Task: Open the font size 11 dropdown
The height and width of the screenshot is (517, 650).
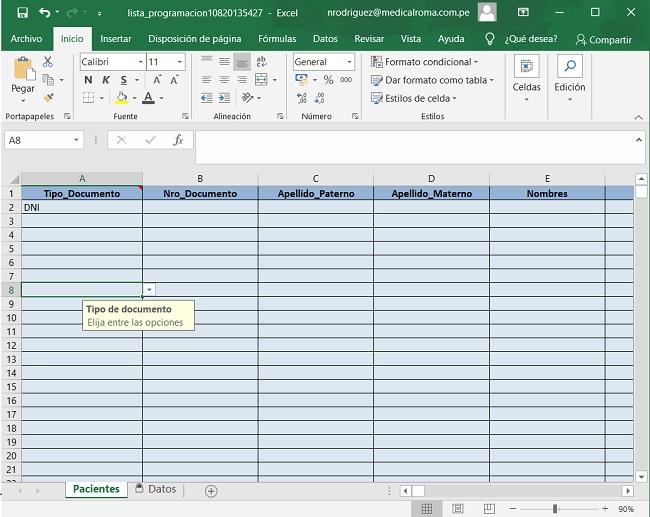Action: pyautogui.click(x=179, y=62)
